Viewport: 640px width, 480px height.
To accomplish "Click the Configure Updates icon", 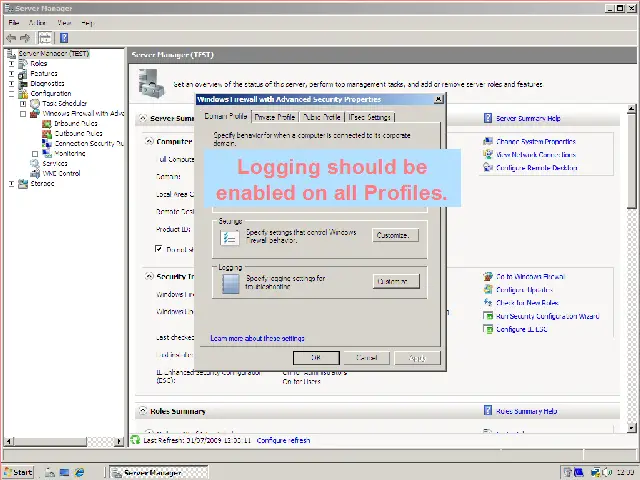I will tap(488, 289).
